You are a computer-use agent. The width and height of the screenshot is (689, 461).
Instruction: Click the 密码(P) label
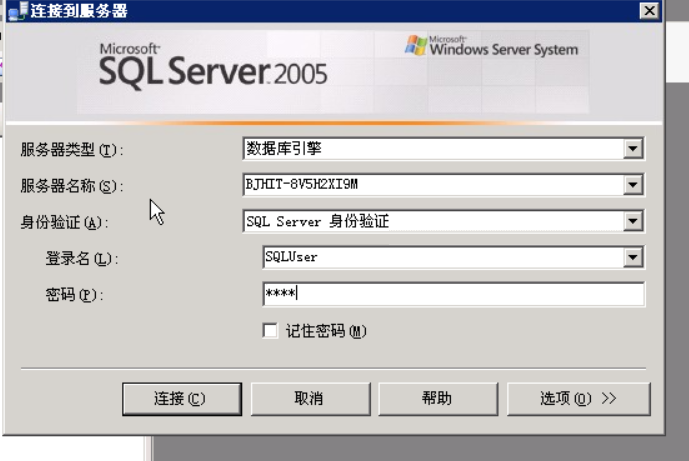pyautogui.click(x=74, y=294)
